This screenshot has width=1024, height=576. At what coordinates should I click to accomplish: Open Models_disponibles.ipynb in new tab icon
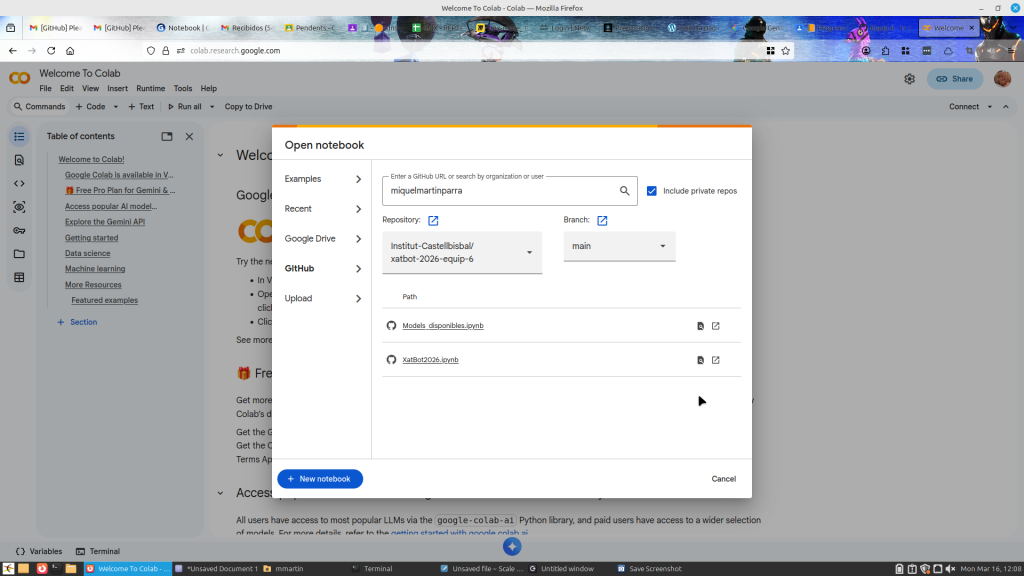point(716,326)
